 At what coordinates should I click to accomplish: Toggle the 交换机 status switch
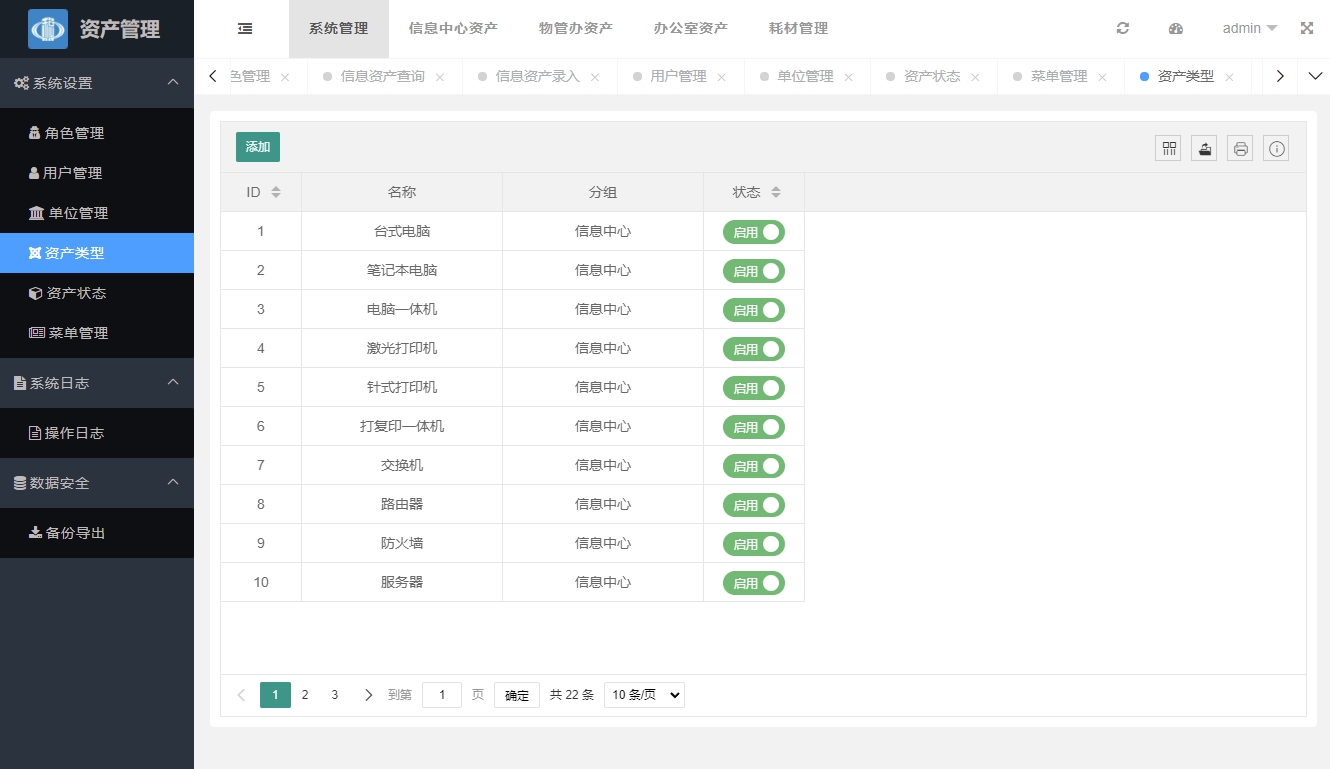coord(754,466)
